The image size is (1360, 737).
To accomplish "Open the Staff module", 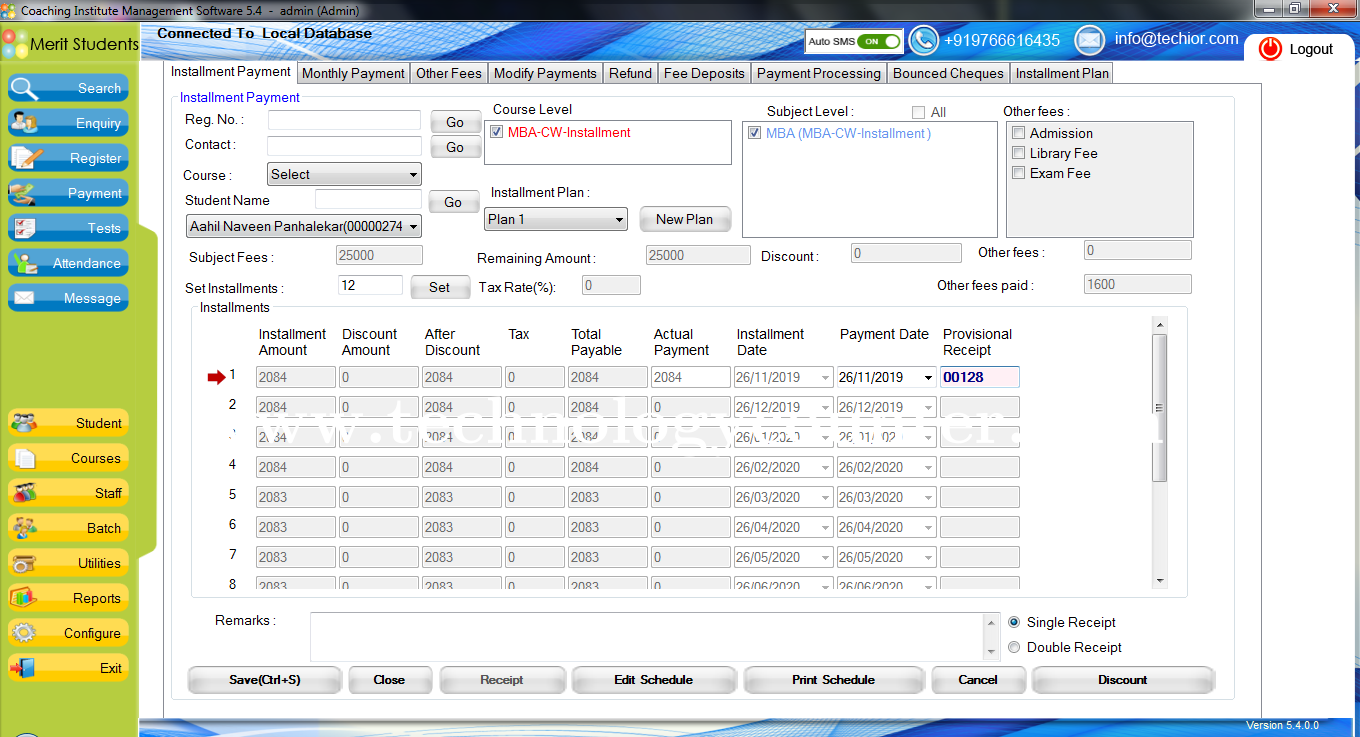I will tap(68, 493).
